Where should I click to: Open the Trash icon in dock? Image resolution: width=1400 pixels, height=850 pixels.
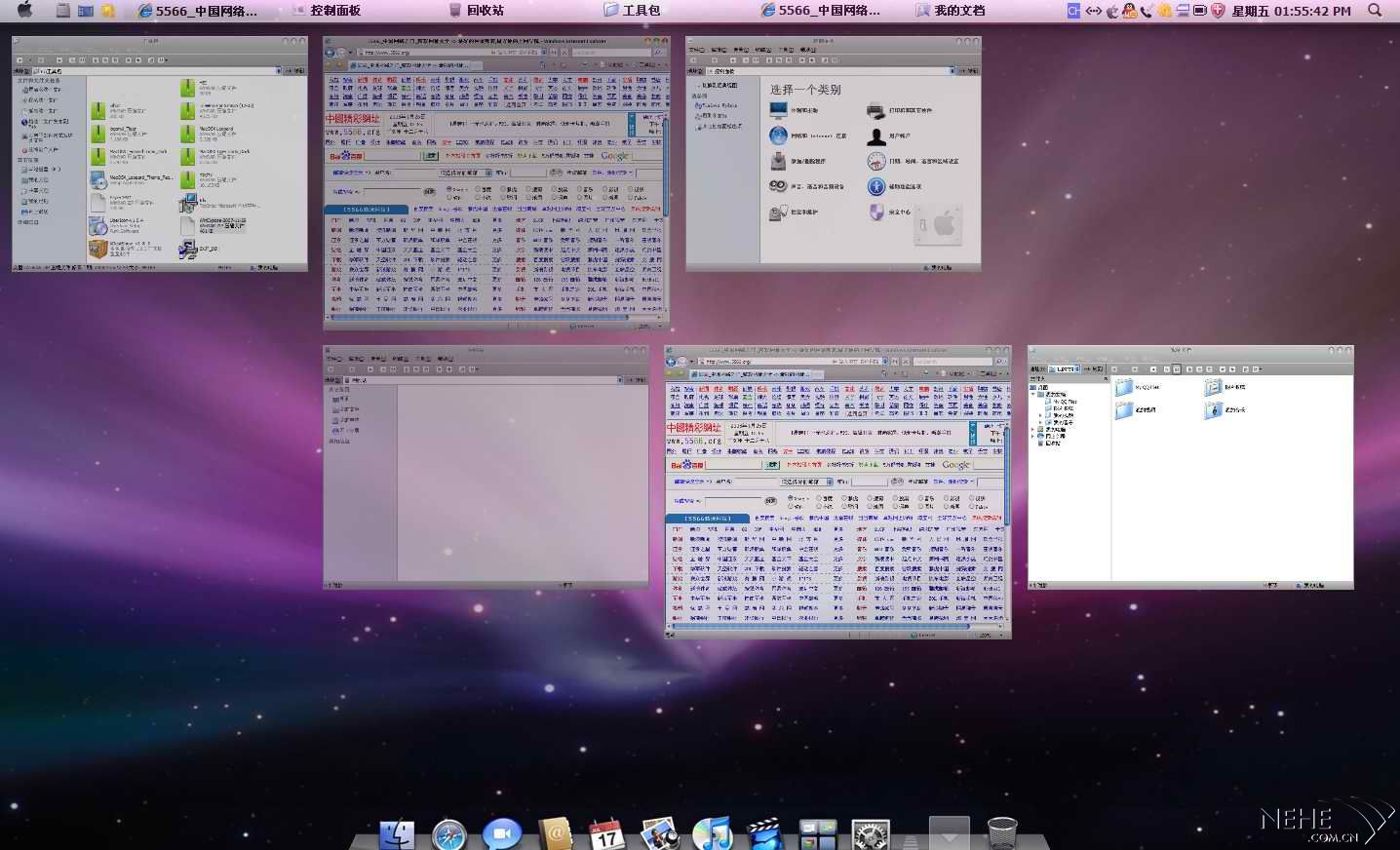coord(1001,833)
